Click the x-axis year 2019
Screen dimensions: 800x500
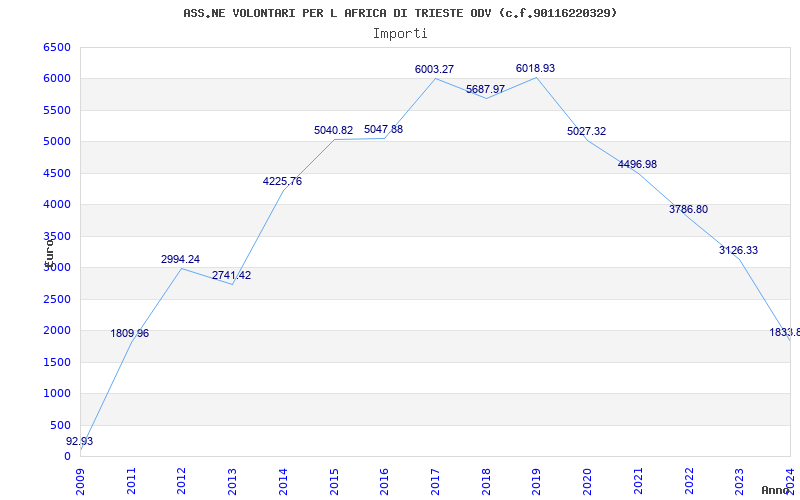click(x=537, y=481)
